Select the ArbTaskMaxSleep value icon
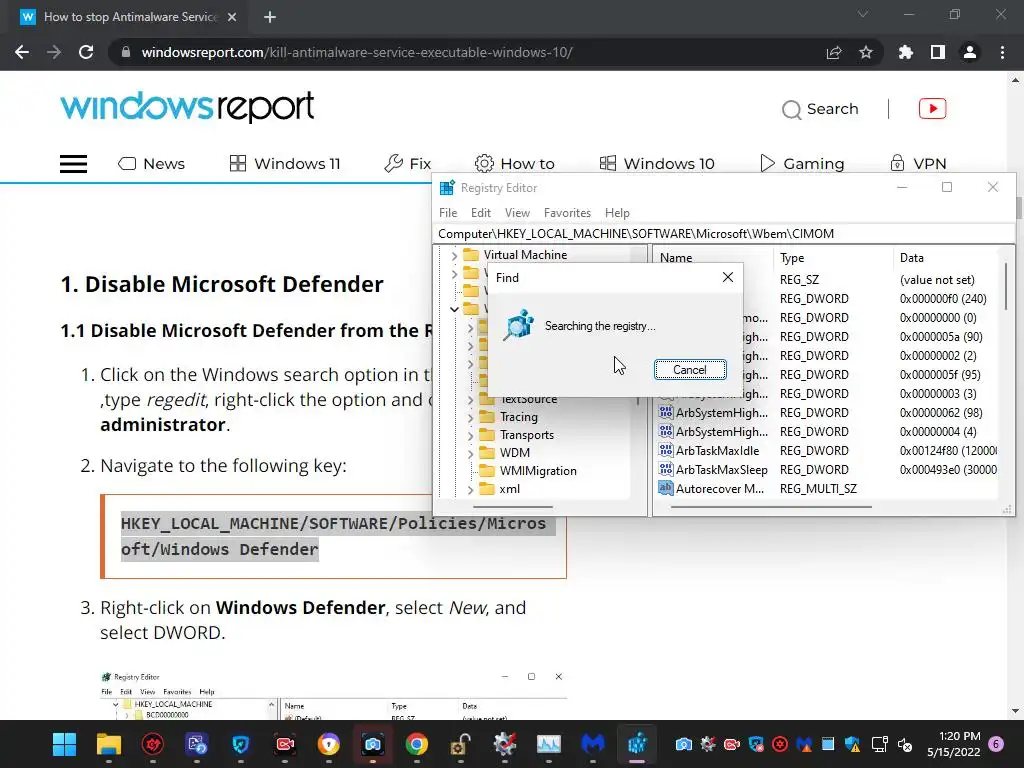The image size is (1024, 768). coord(665,469)
